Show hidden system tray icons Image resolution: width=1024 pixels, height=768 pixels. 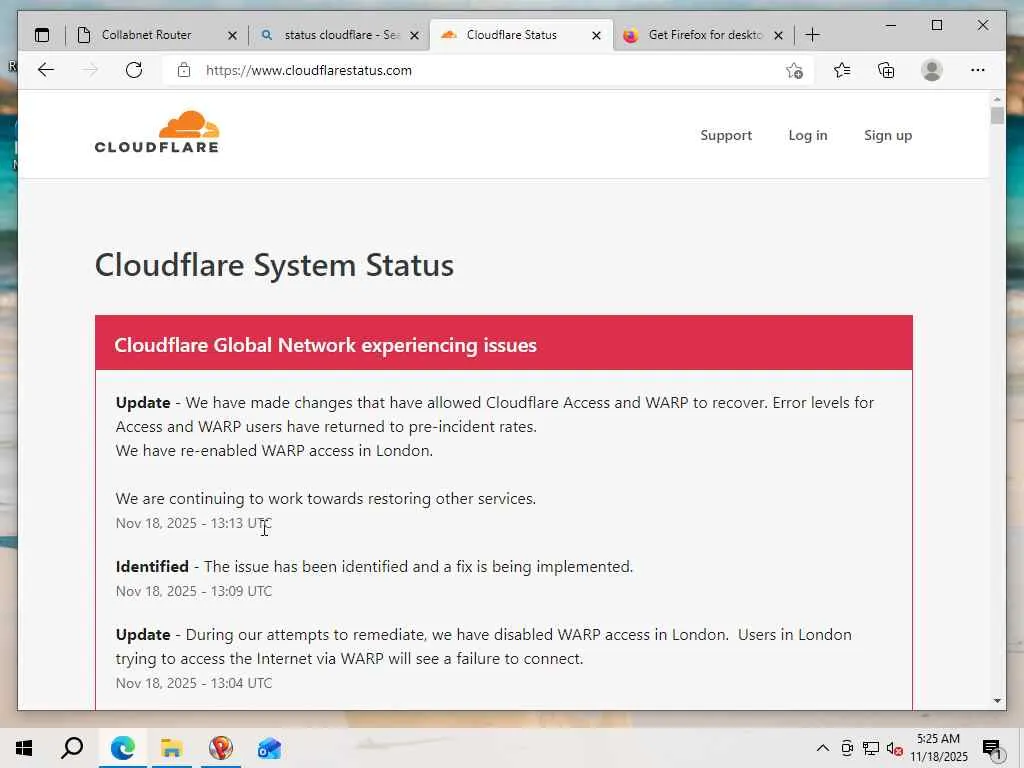pyautogui.click(x=823, y=748)
